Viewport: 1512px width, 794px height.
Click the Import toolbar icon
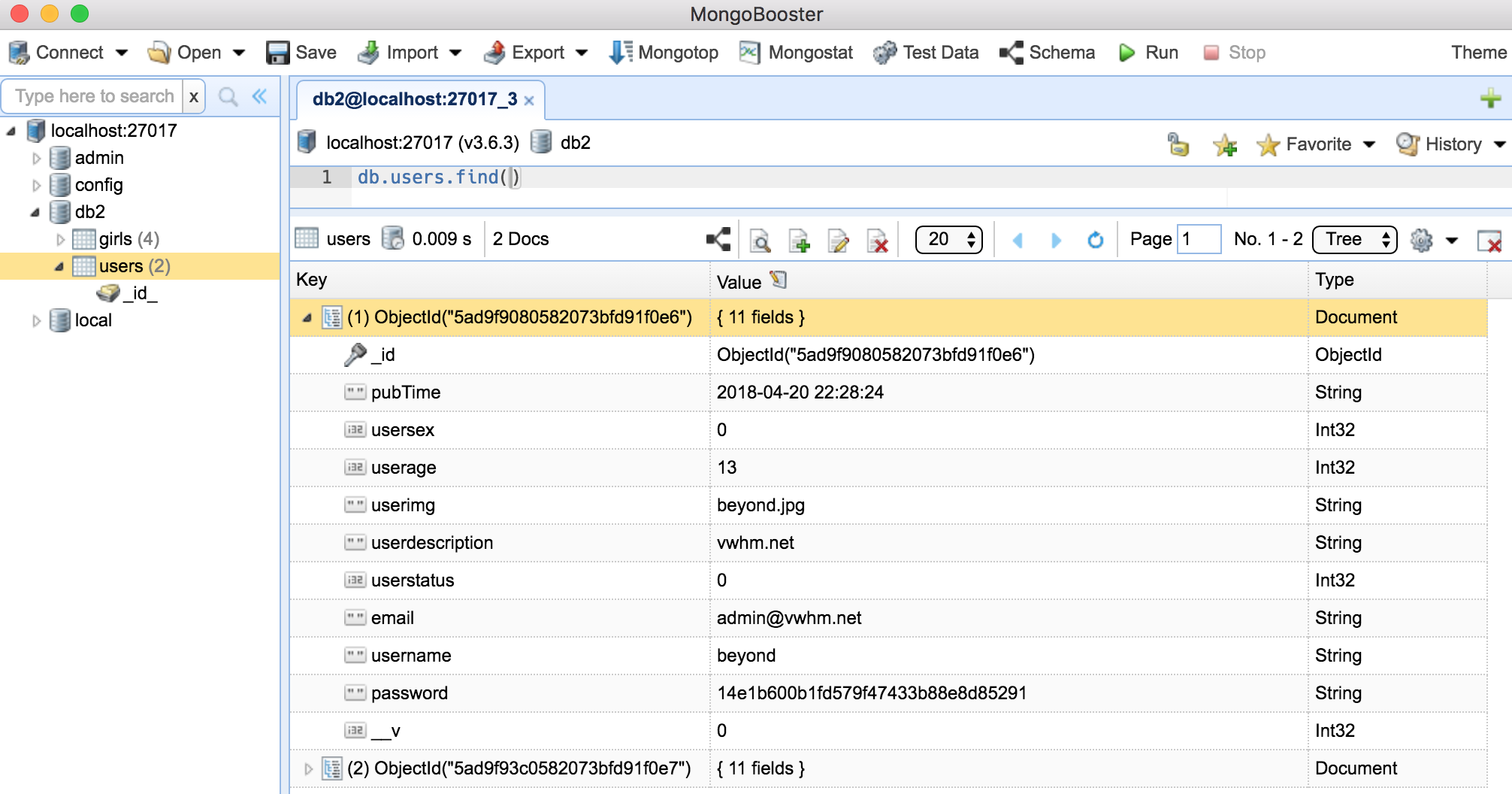(368, 53)
